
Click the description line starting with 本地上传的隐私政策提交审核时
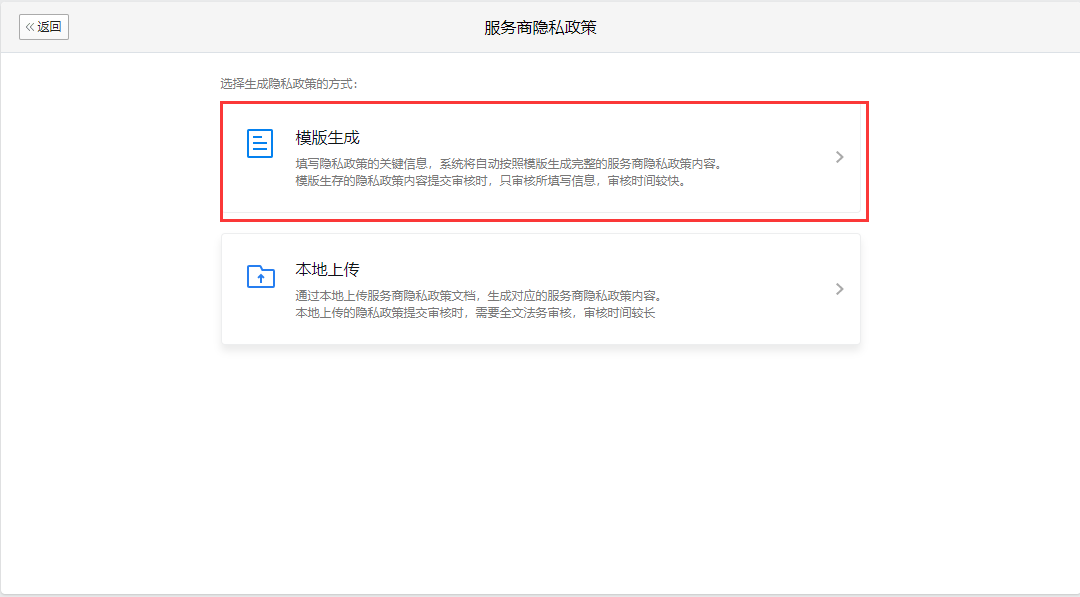pos(475,313)
